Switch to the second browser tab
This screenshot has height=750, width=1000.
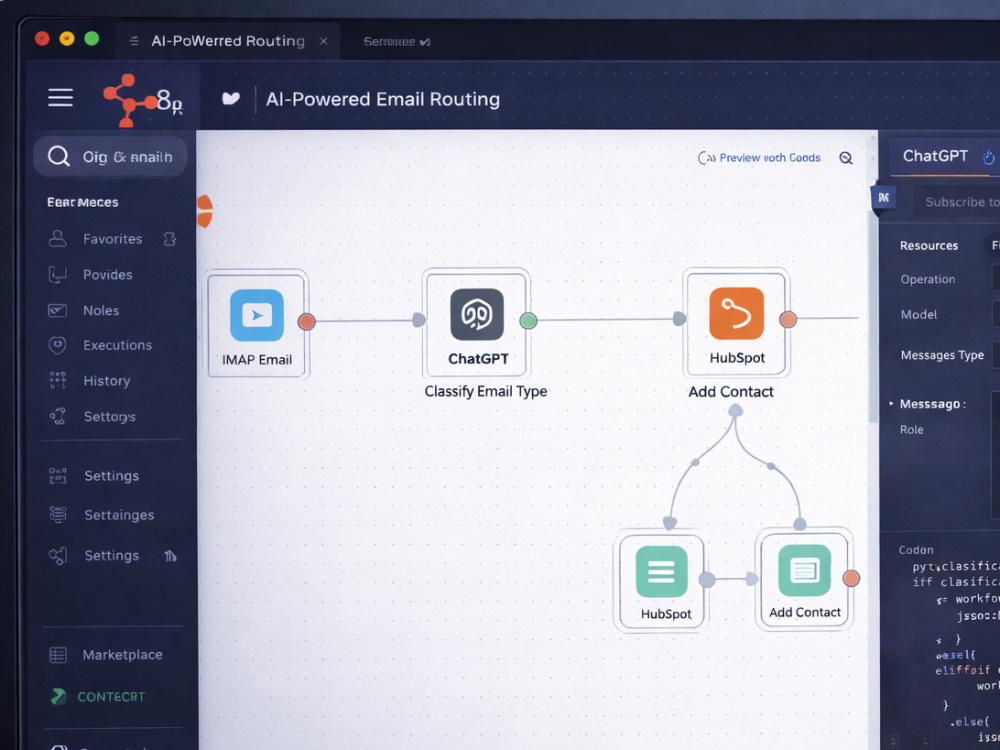click(397, 41)
